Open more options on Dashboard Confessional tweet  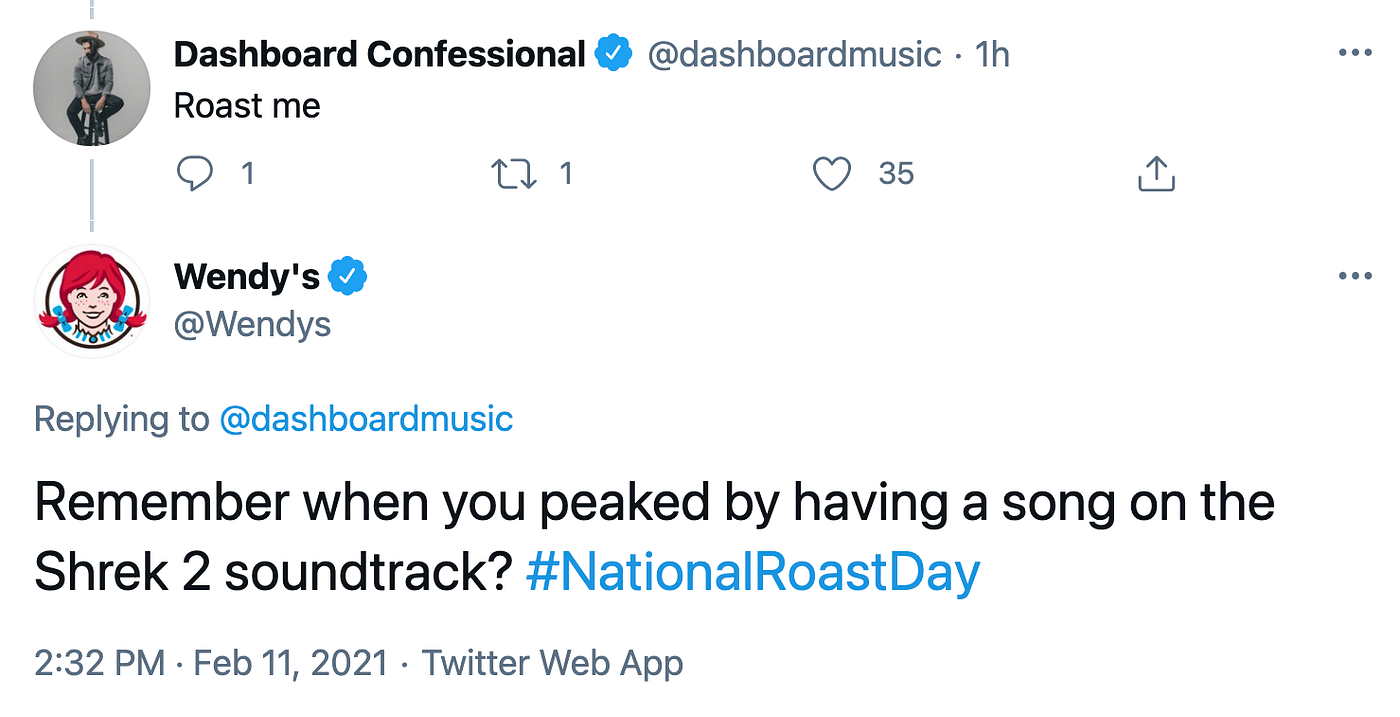pos(1354,53)
